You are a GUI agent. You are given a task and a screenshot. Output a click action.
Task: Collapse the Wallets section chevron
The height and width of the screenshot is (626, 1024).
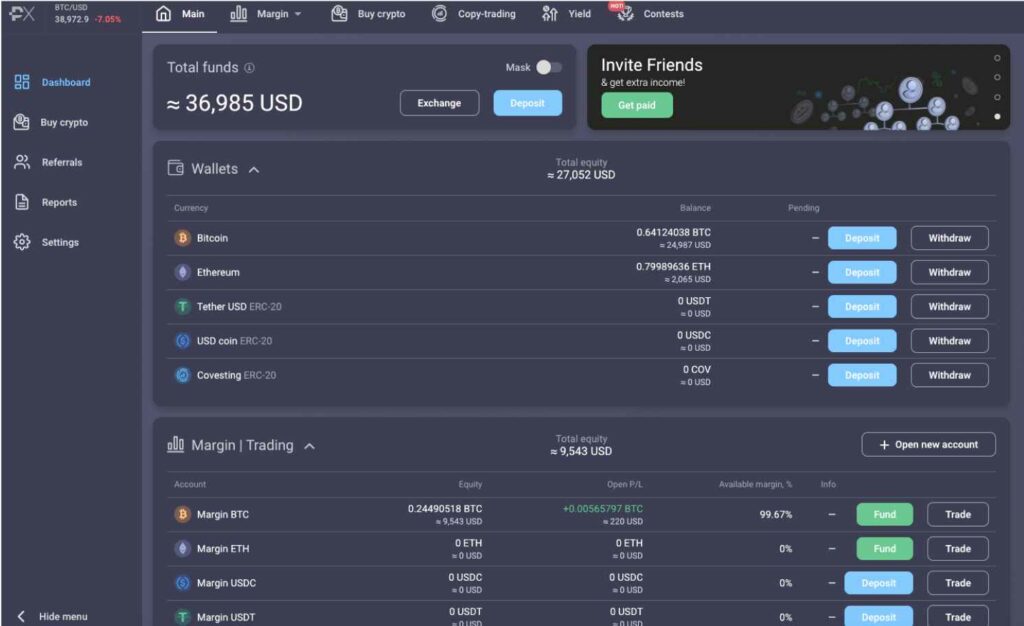(x=254, y=170)
